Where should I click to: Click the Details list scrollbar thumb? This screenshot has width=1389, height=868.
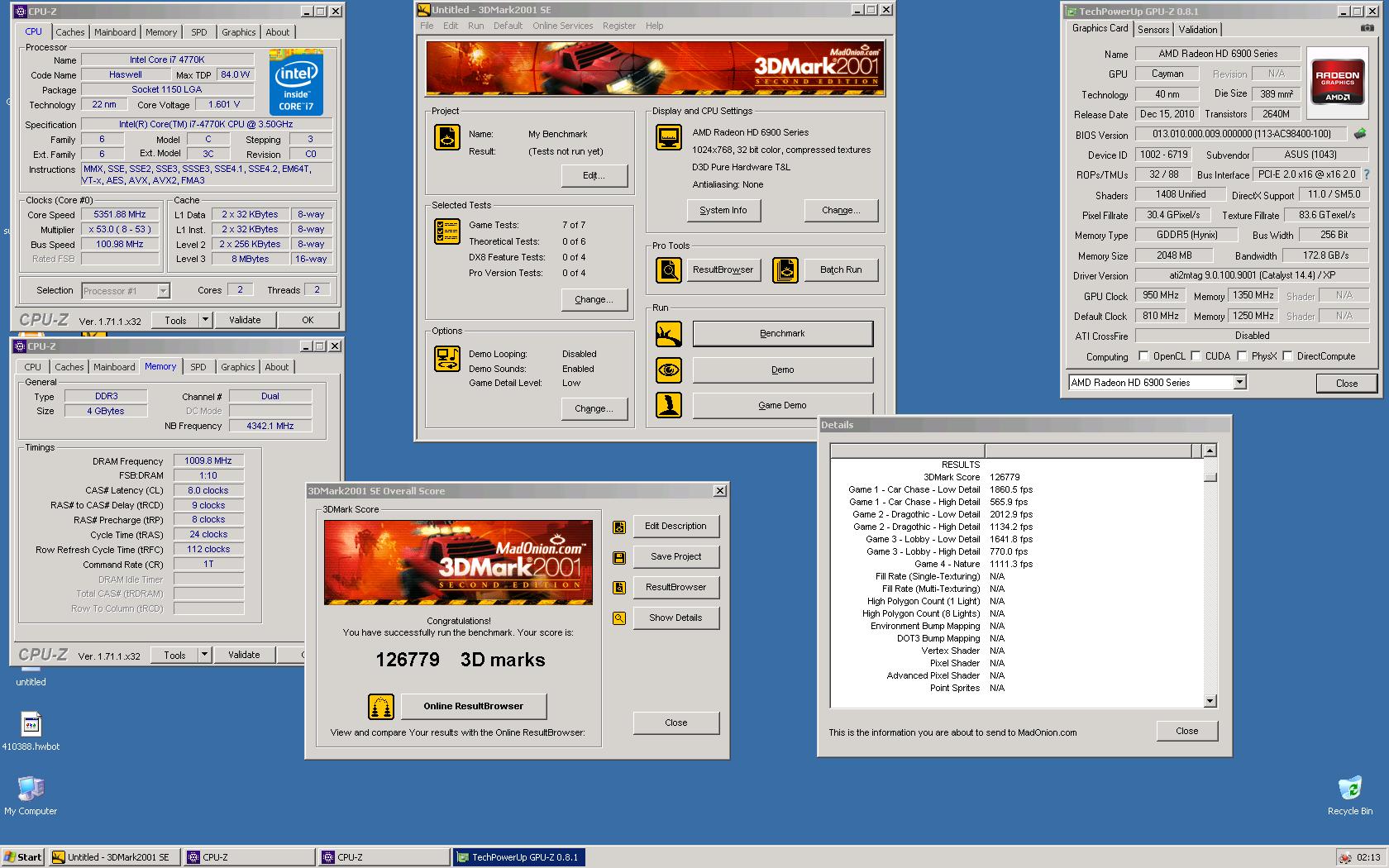1210,477
